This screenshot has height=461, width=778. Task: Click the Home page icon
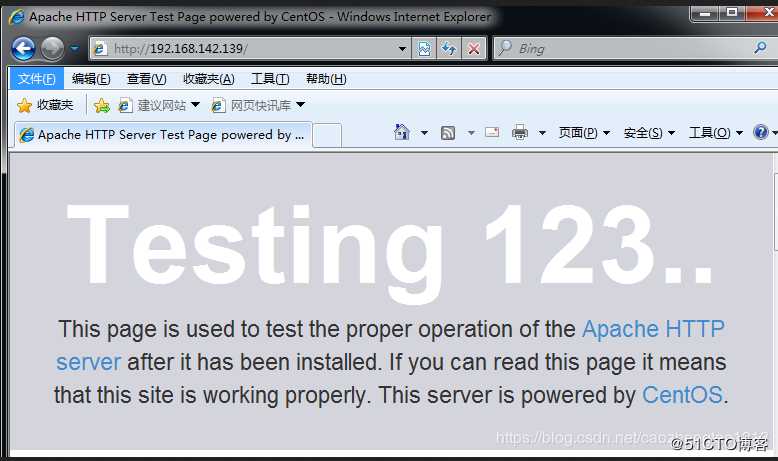tap(401, 132)
